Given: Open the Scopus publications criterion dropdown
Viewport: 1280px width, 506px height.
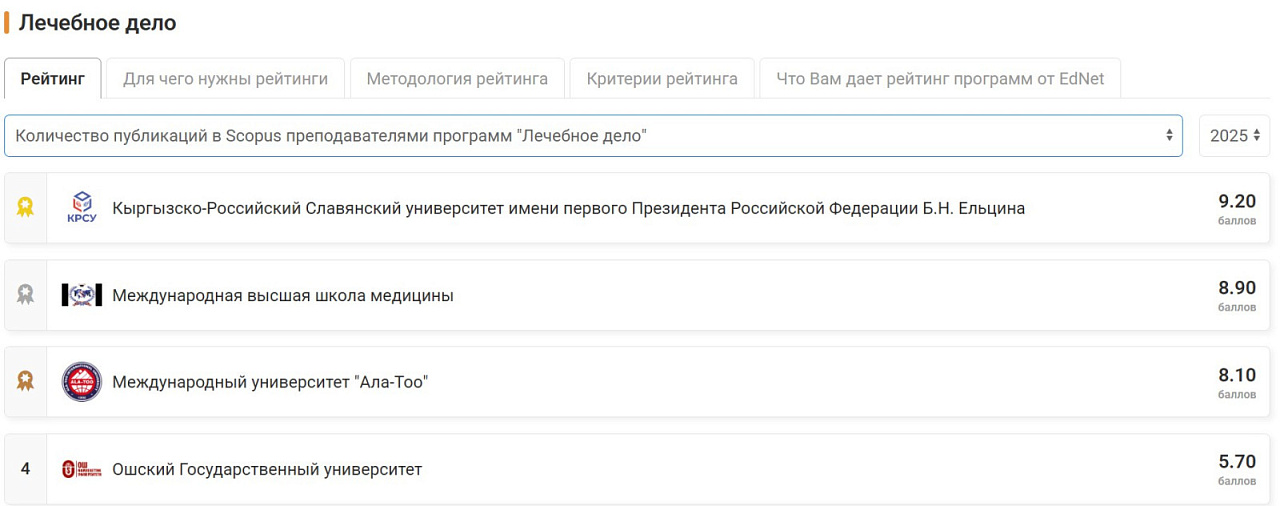Looking at the screenshot, I should 593,136.
